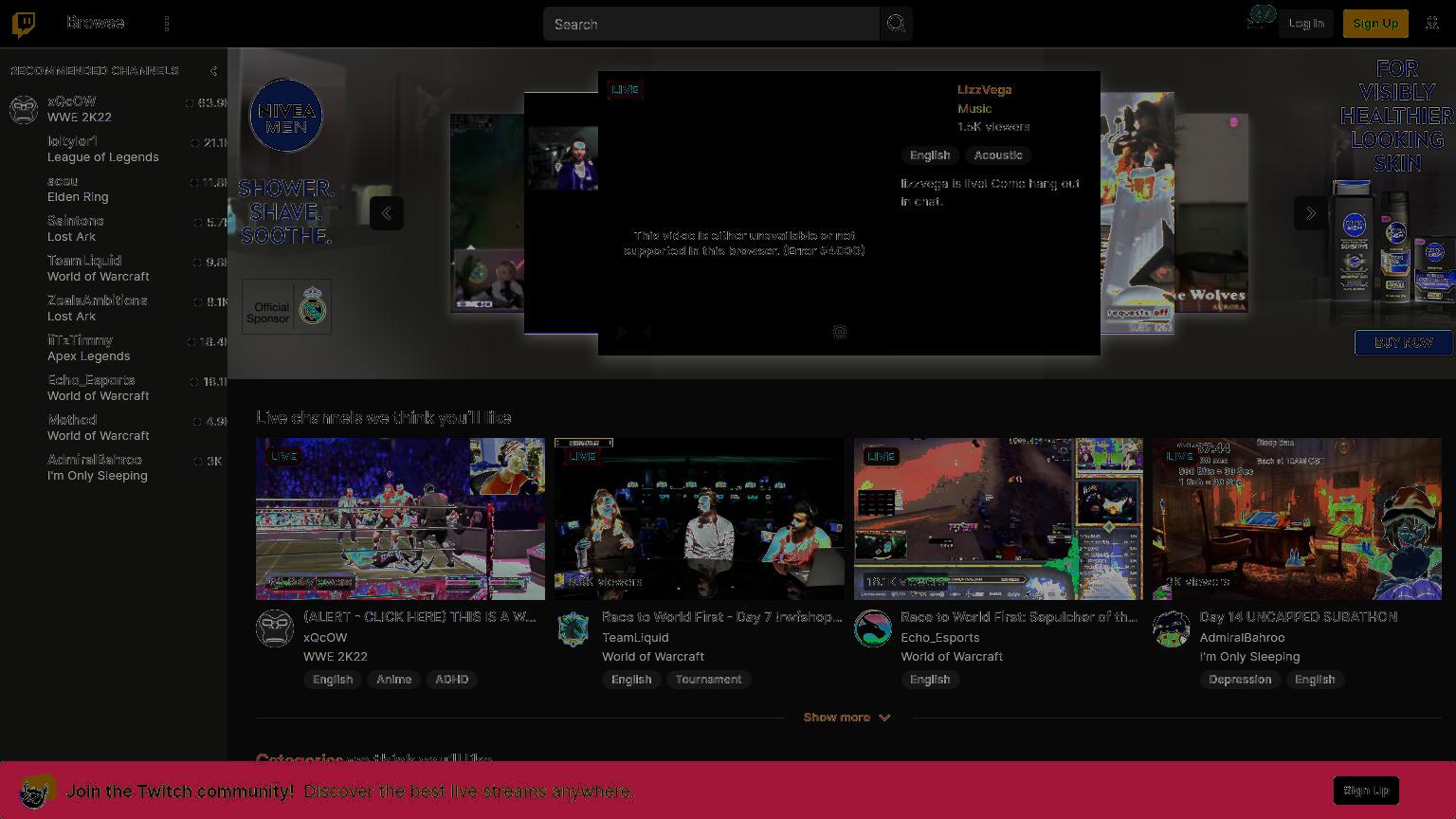Open iiTzTimmy in the recommended channels sidebar
The image size is (1456, 819).
tap(114, 348)
